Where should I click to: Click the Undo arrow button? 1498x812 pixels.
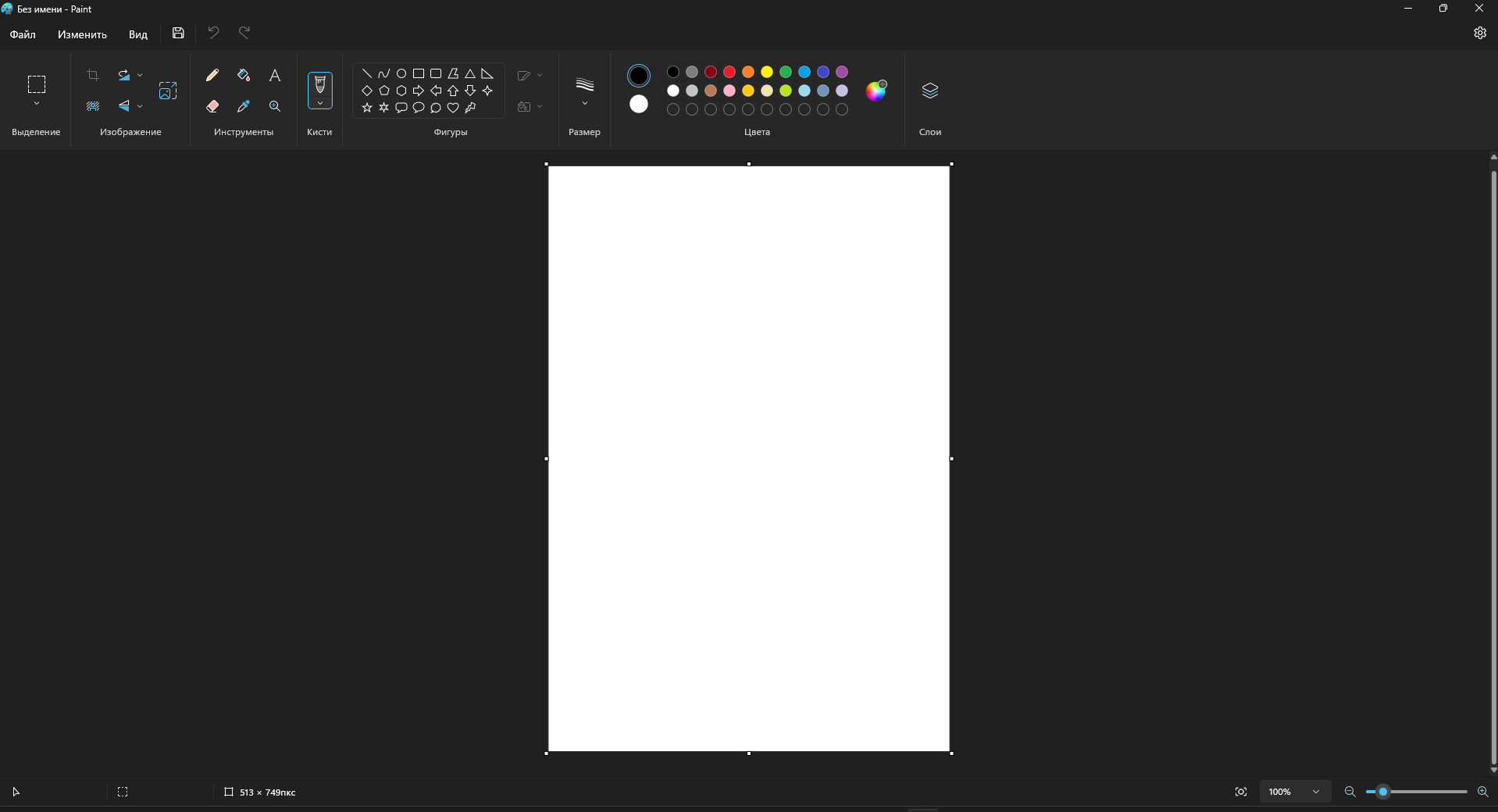point(213,33)
